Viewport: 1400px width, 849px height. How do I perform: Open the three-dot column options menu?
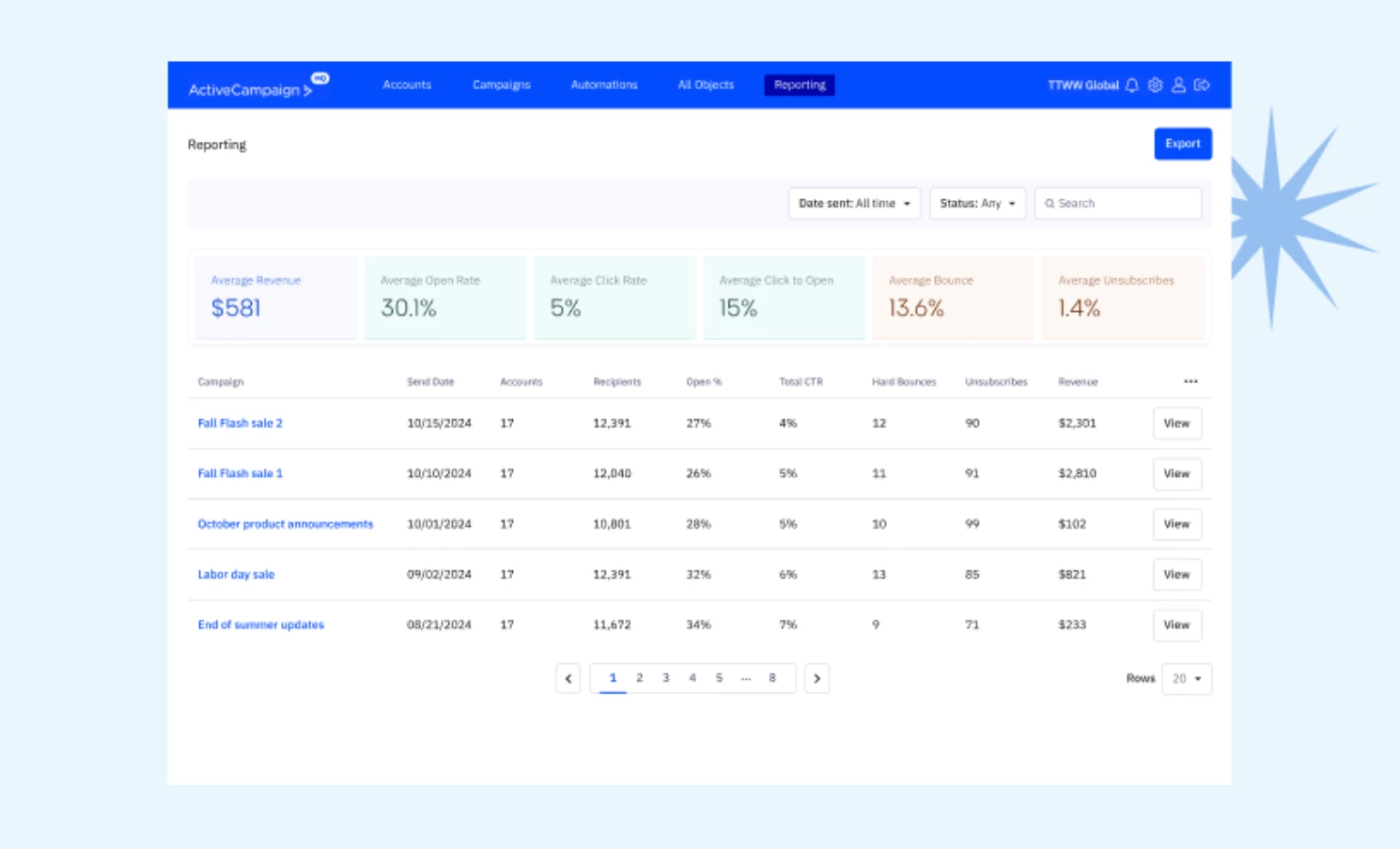click(x=1190, y=381)
